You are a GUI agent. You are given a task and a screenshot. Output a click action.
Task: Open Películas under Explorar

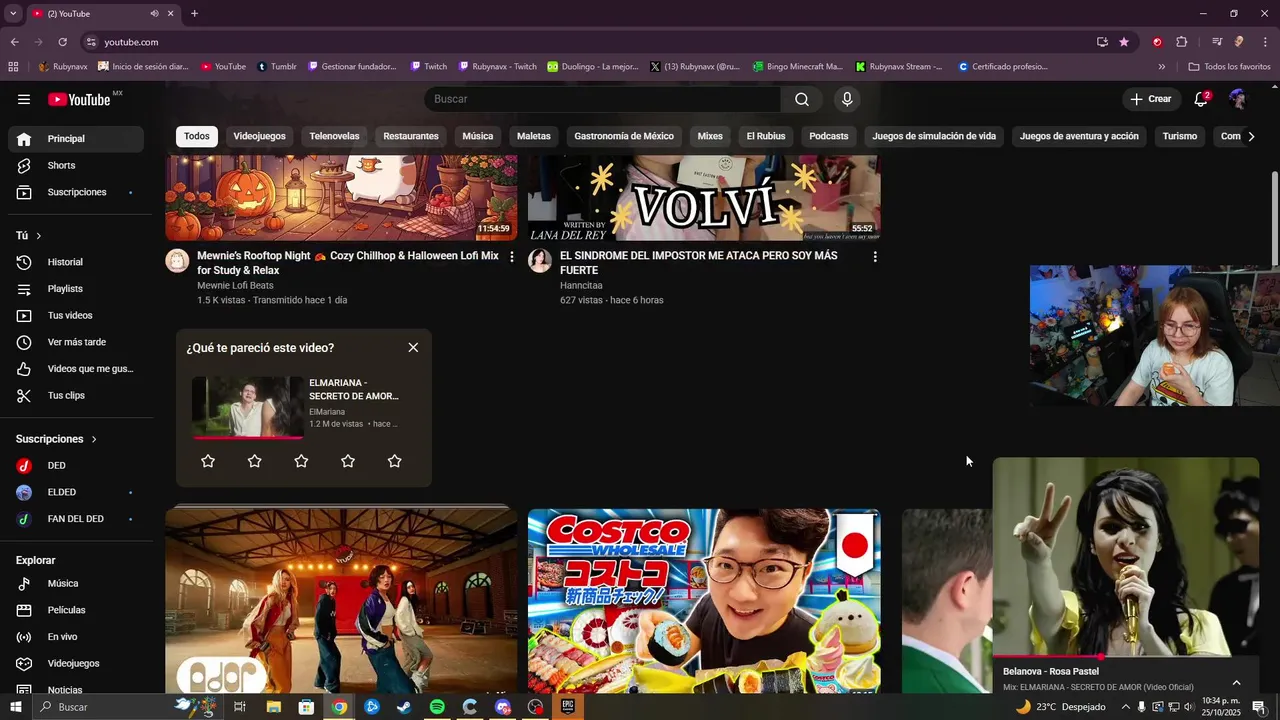(x=76, y=610)
